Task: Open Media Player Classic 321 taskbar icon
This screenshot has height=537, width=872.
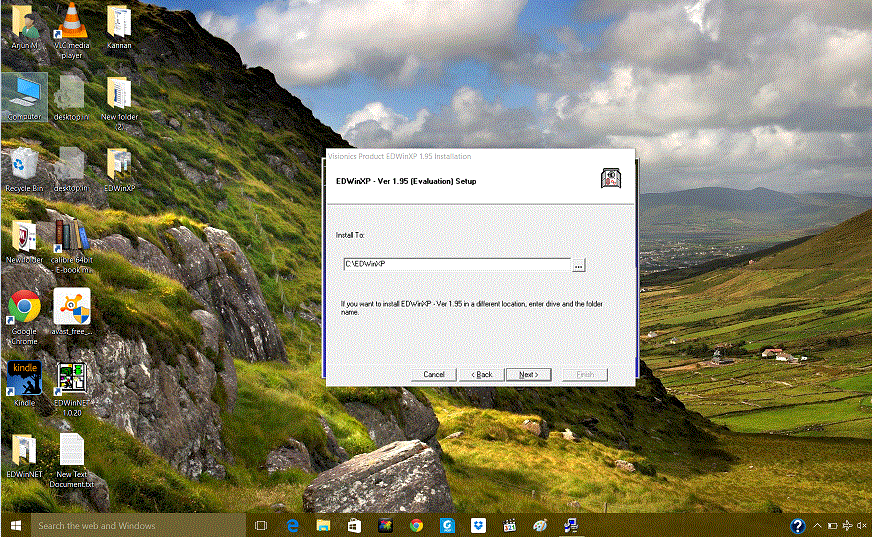Action: (509, 525)
